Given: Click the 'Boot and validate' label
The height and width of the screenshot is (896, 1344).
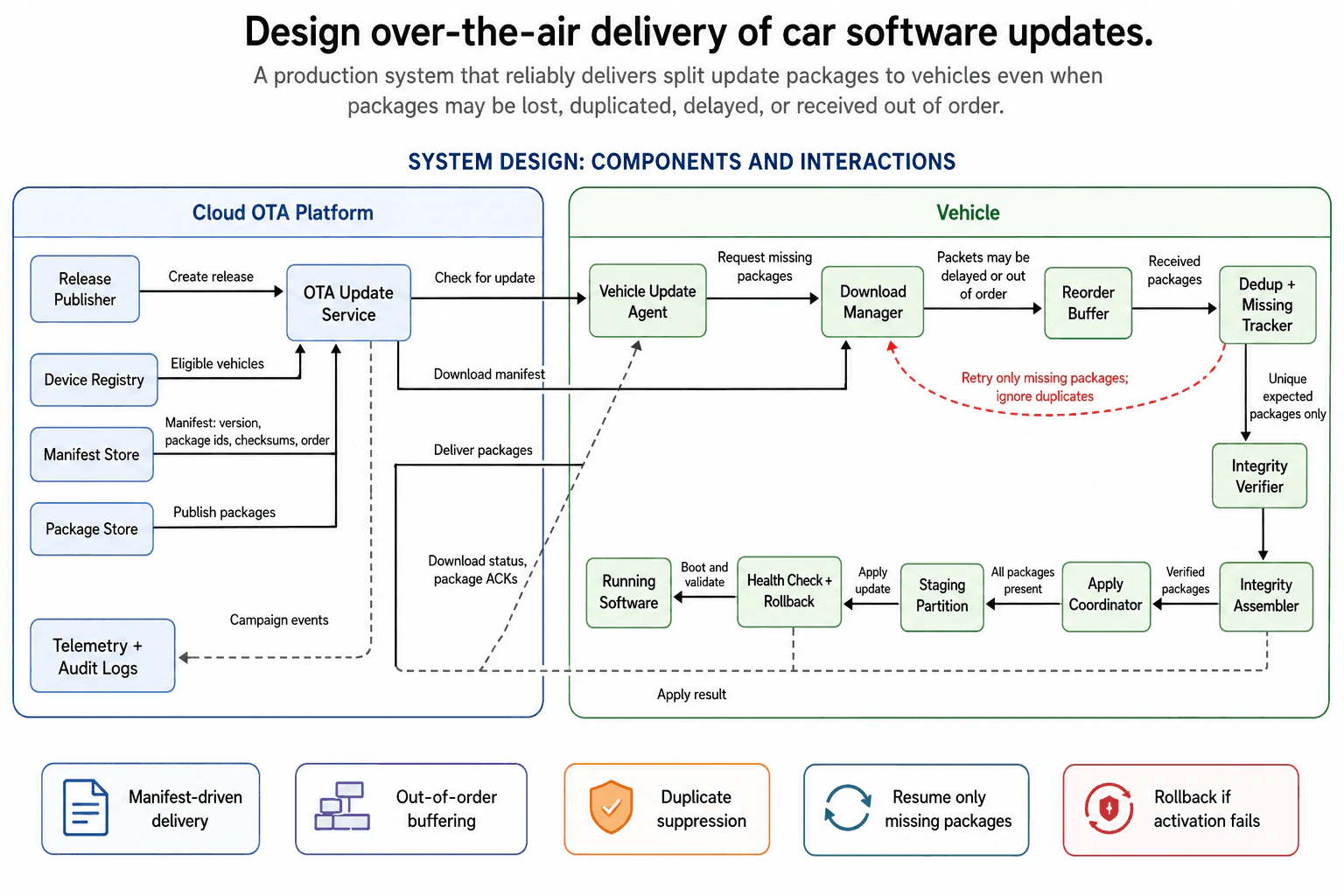Looking at the screenshot, I should point(704,575).
